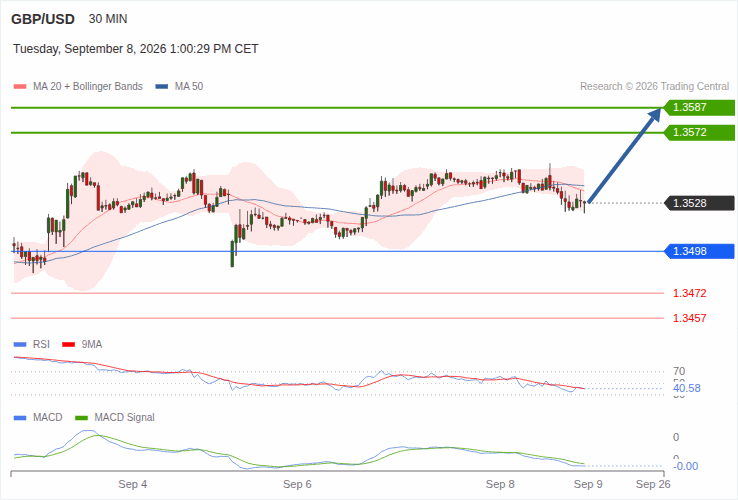Click the 1.3472 support level label
The height and width of the screenshot is (500, 738).
[690, 293]
